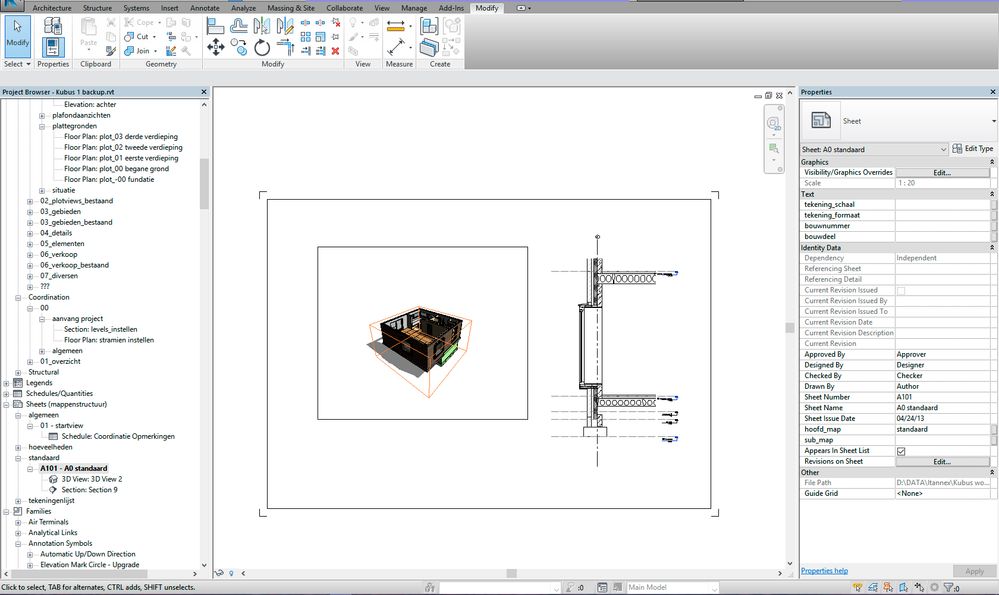Click the Edit Type button

973,148
